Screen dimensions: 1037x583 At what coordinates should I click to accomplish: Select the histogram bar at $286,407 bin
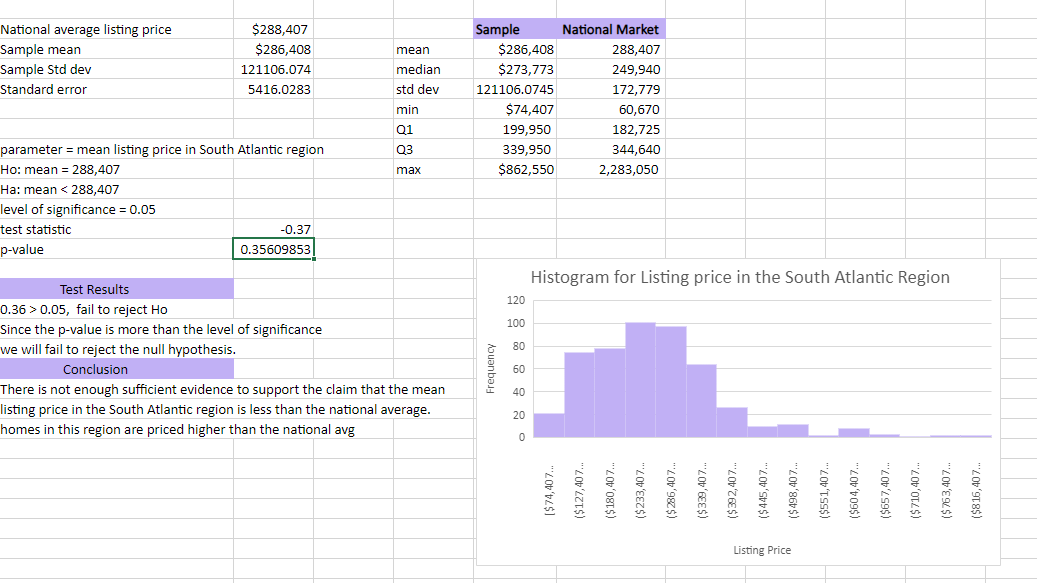(671, 382)
